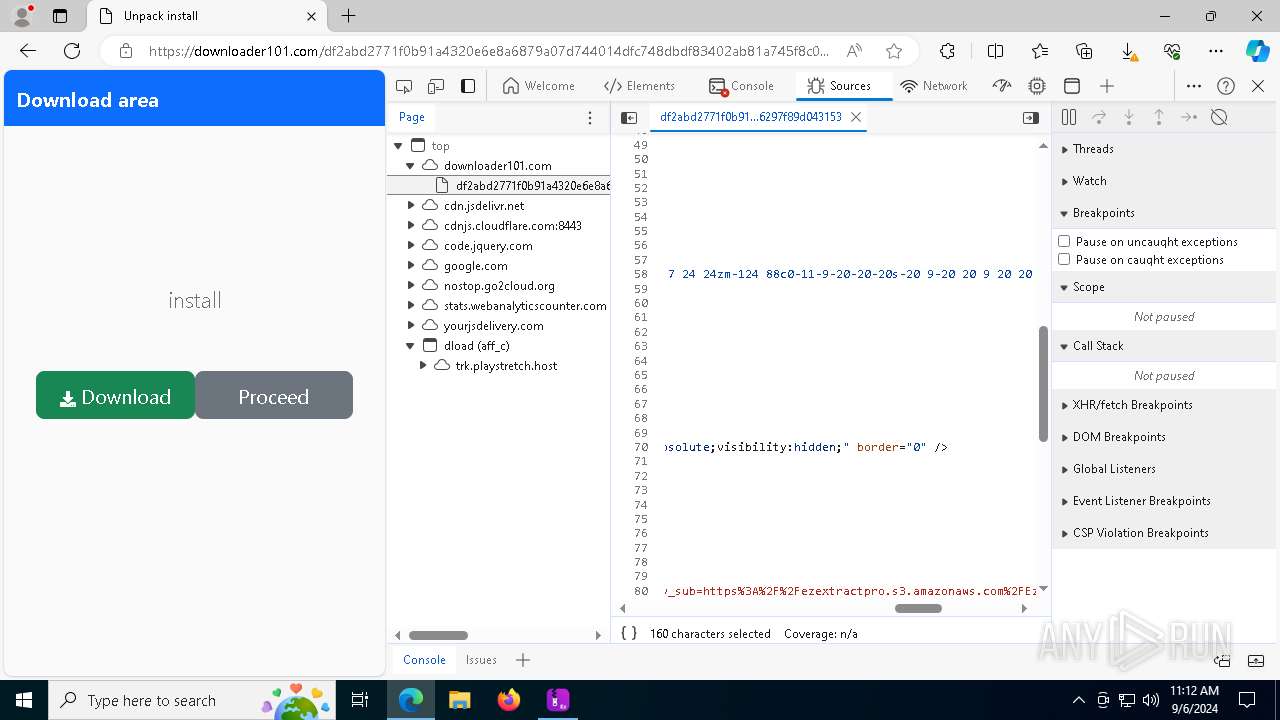Screen dimensions: 1280x720
Task: Pause script execution
Action: pos(1069,117)
